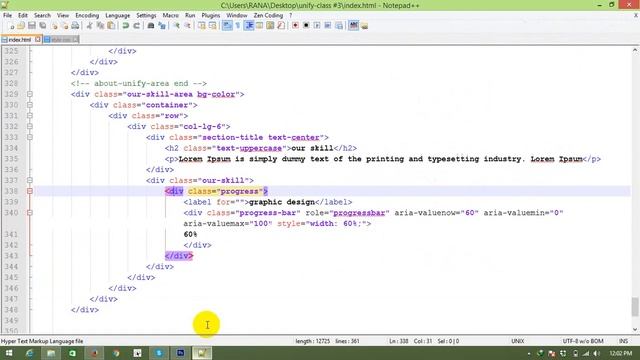
Task: Click the Close All toolbar icon
Action: click(64, 26)
